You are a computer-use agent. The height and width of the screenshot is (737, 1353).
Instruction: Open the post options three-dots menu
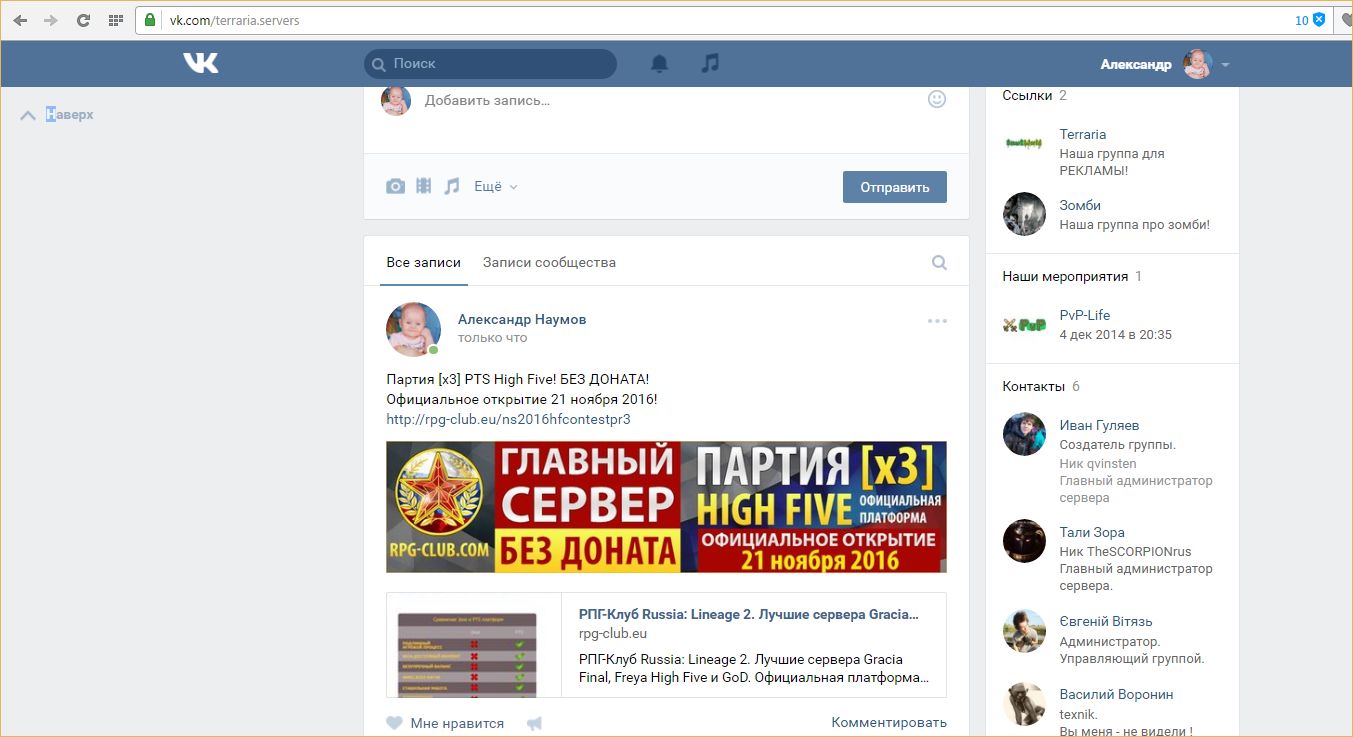click(937, 321)
